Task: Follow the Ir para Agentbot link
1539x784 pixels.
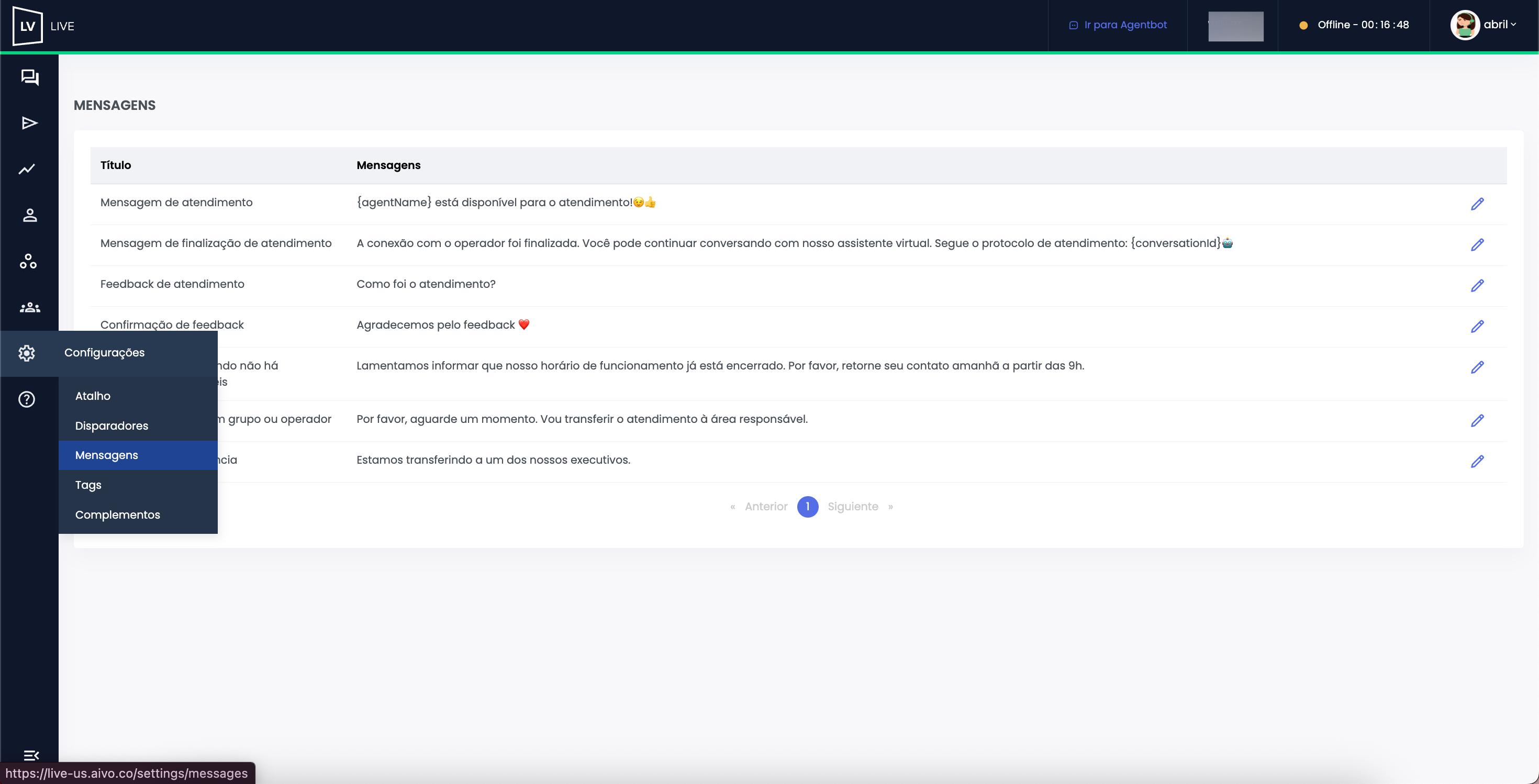Action: pyautogui.click(x=1118, y=25)
